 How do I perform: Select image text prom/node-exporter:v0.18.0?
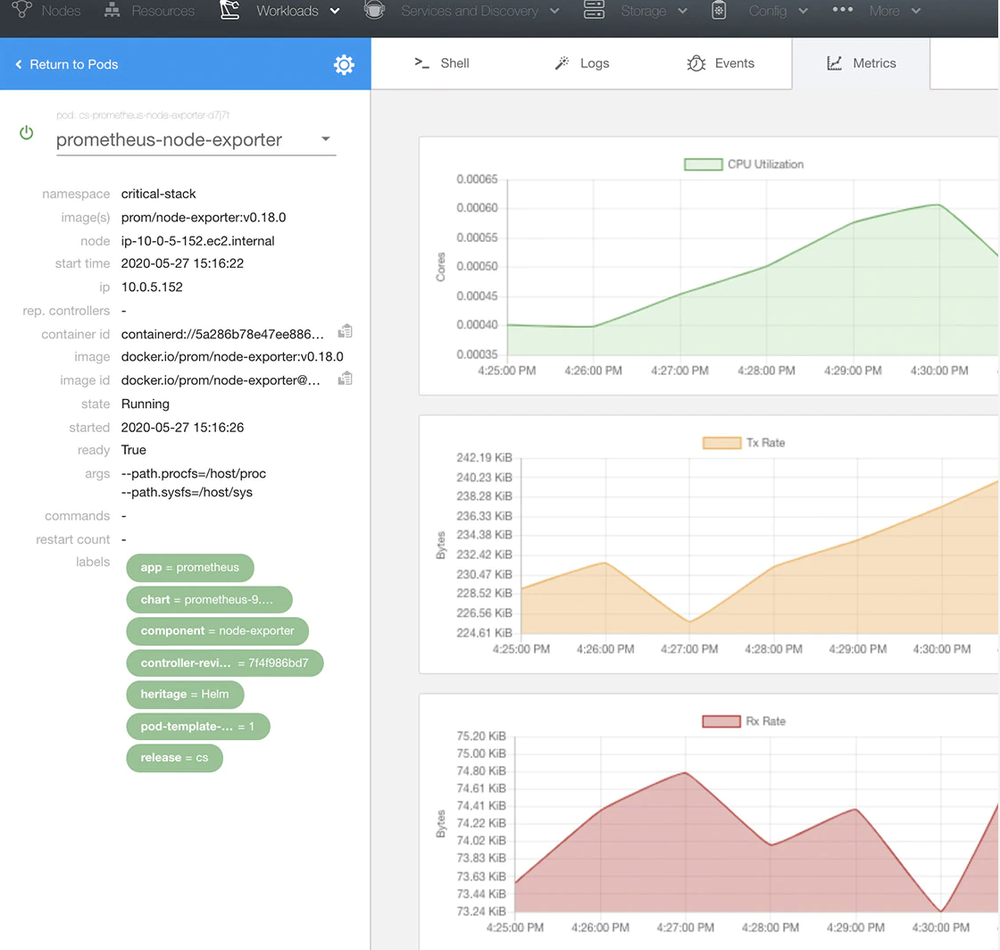click(203, 217)
